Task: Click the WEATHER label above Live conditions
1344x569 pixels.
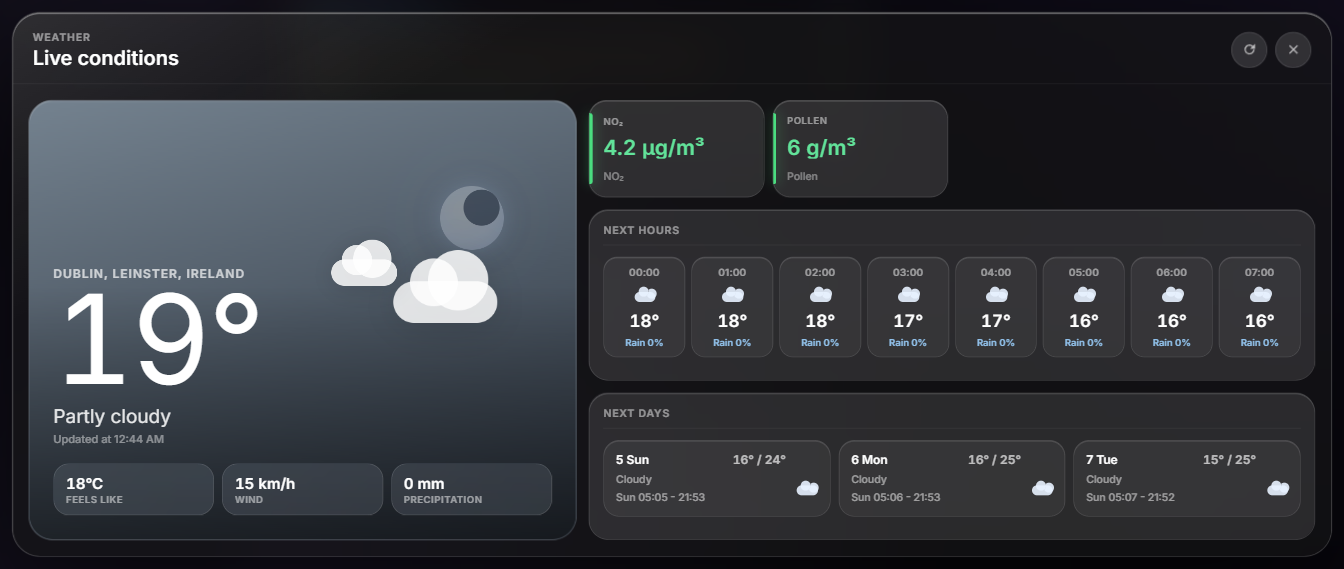Action: 62,37
